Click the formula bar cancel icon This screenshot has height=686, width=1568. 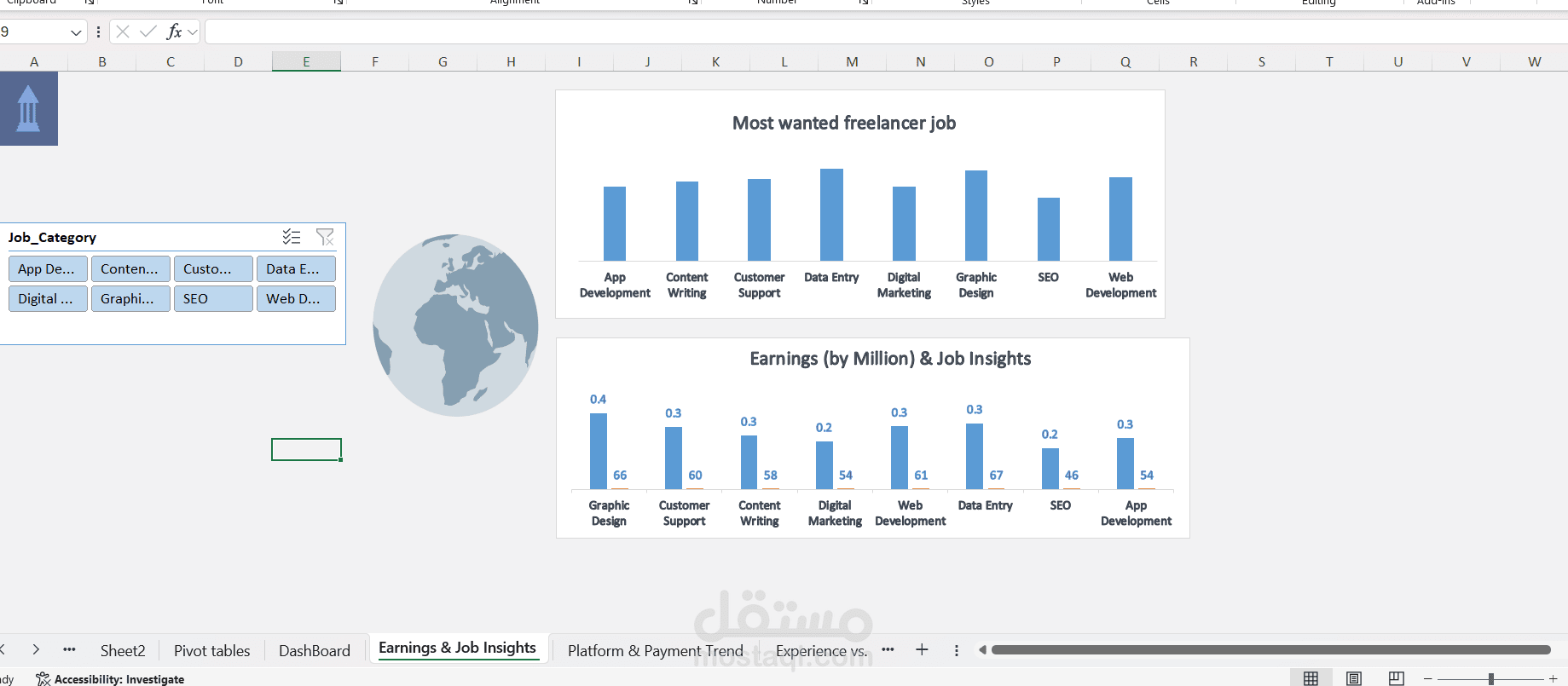[x=123, y=32]
